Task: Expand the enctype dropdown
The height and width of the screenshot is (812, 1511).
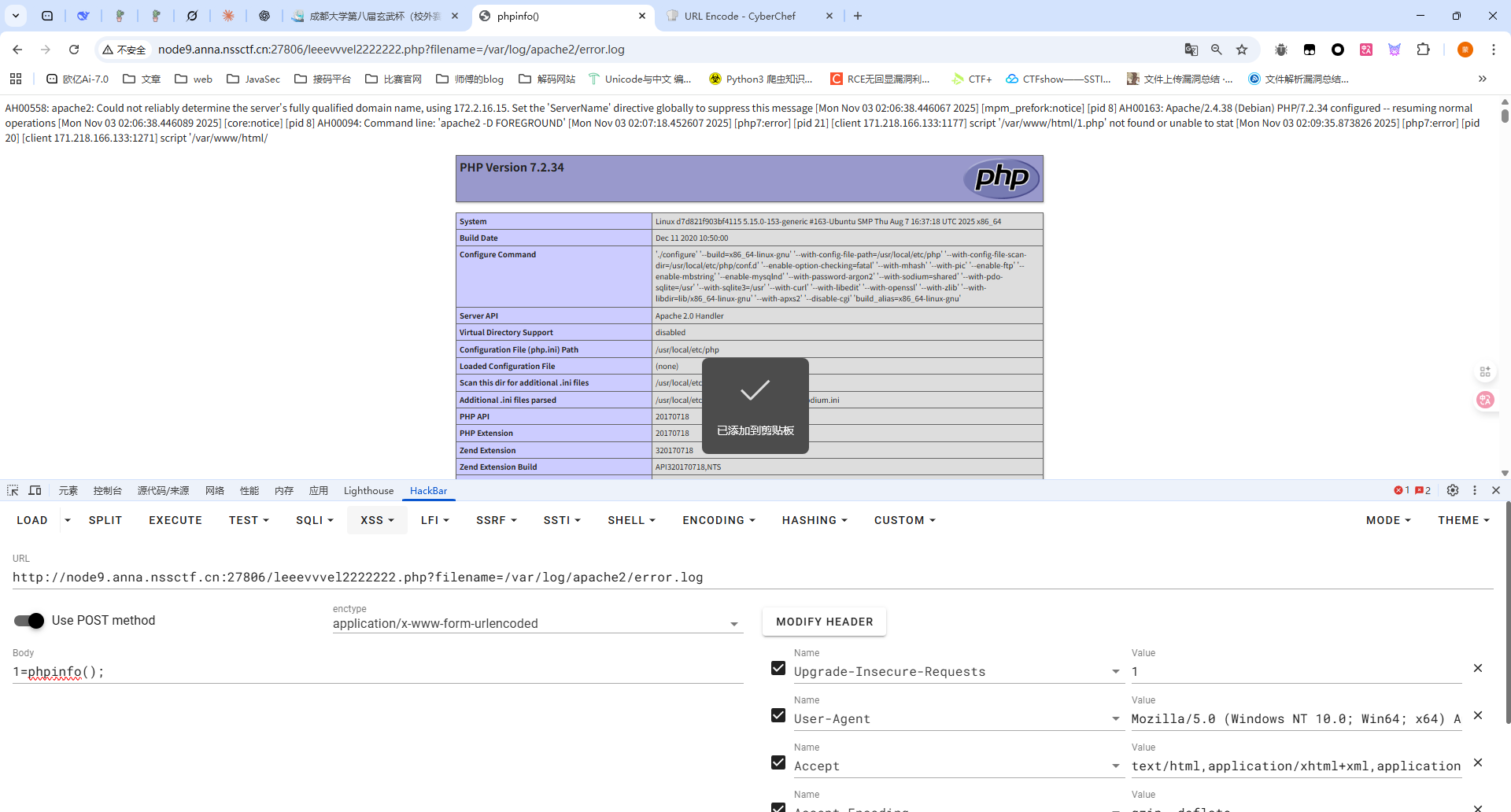Action: (733, 624)
